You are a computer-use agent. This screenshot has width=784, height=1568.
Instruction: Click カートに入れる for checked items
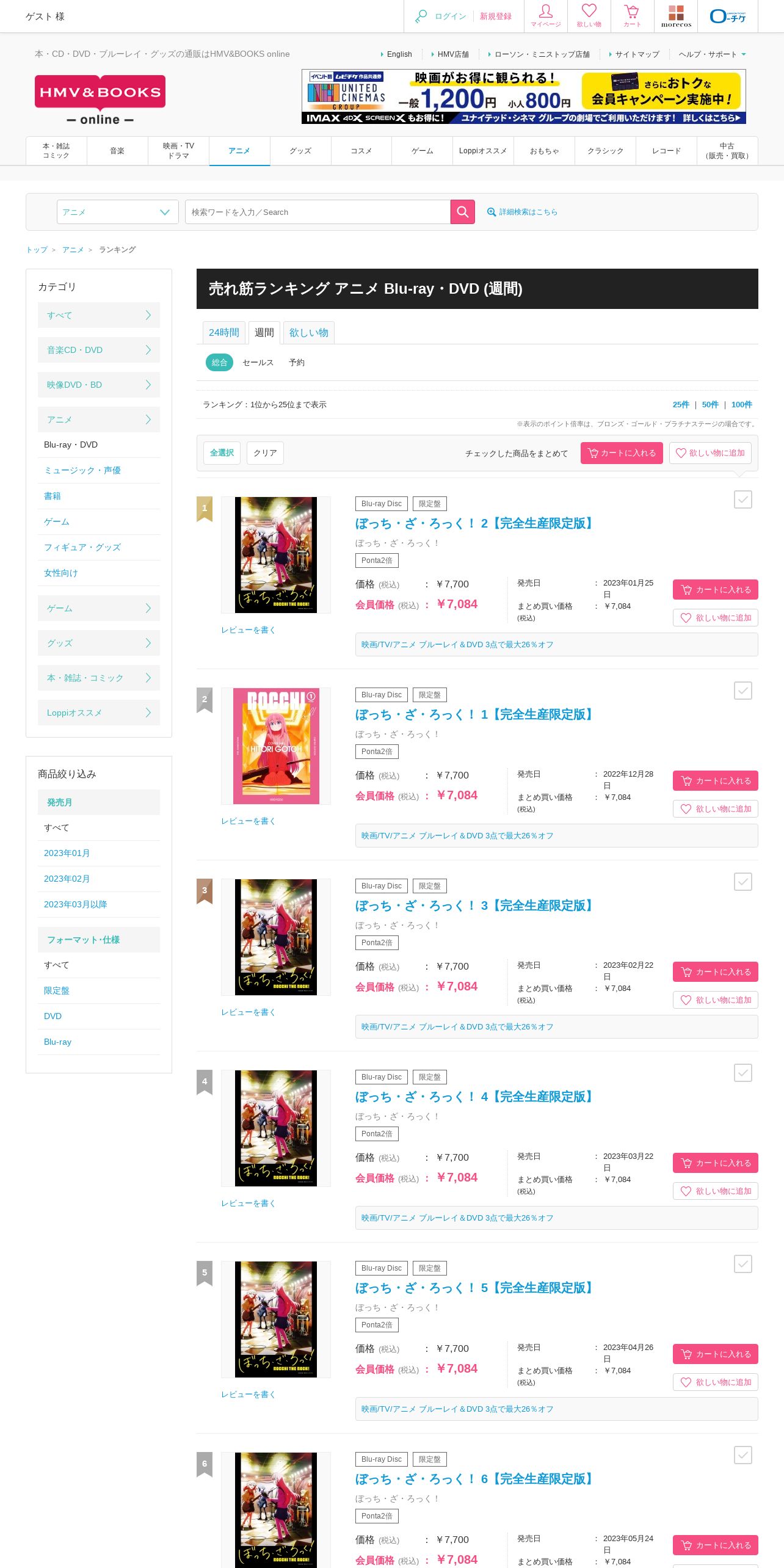[622, 453]
